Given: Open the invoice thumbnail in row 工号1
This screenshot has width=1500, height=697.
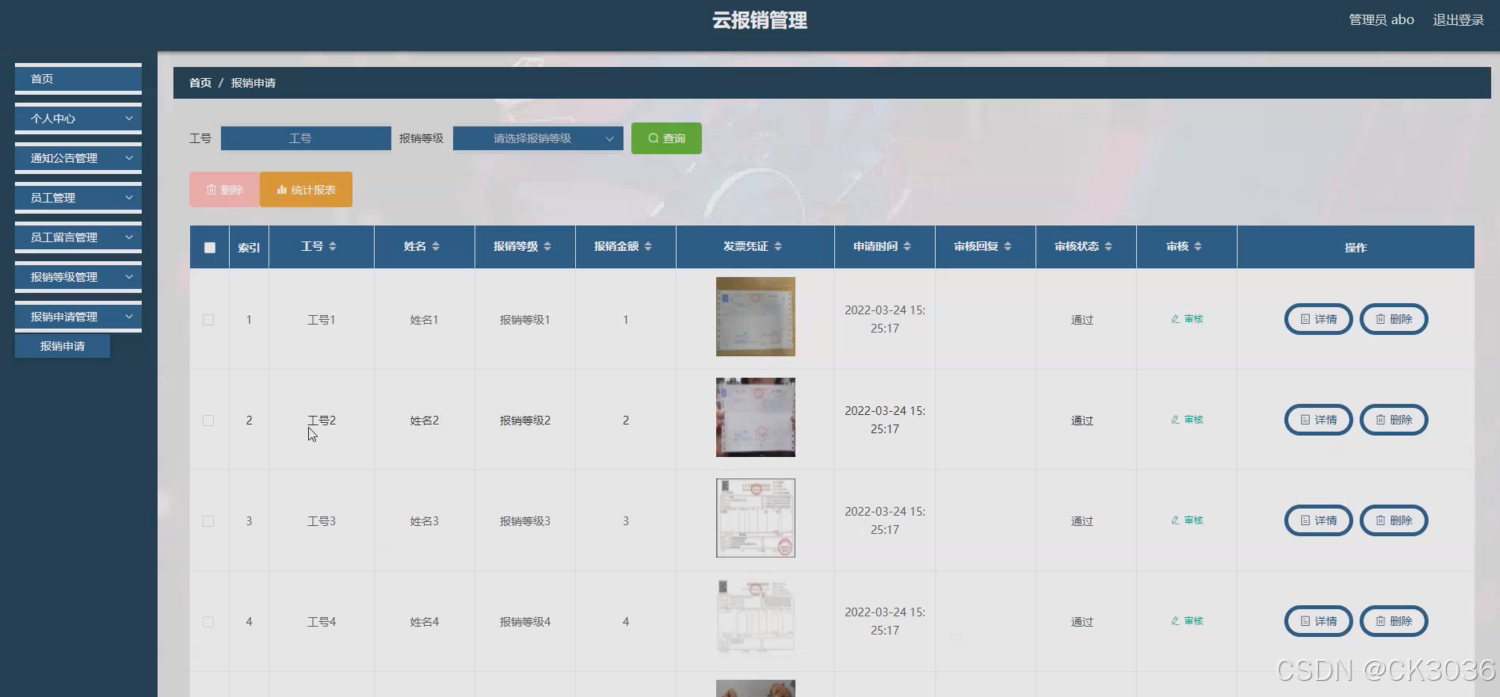Looking at the screenshot, I should 755,317.
